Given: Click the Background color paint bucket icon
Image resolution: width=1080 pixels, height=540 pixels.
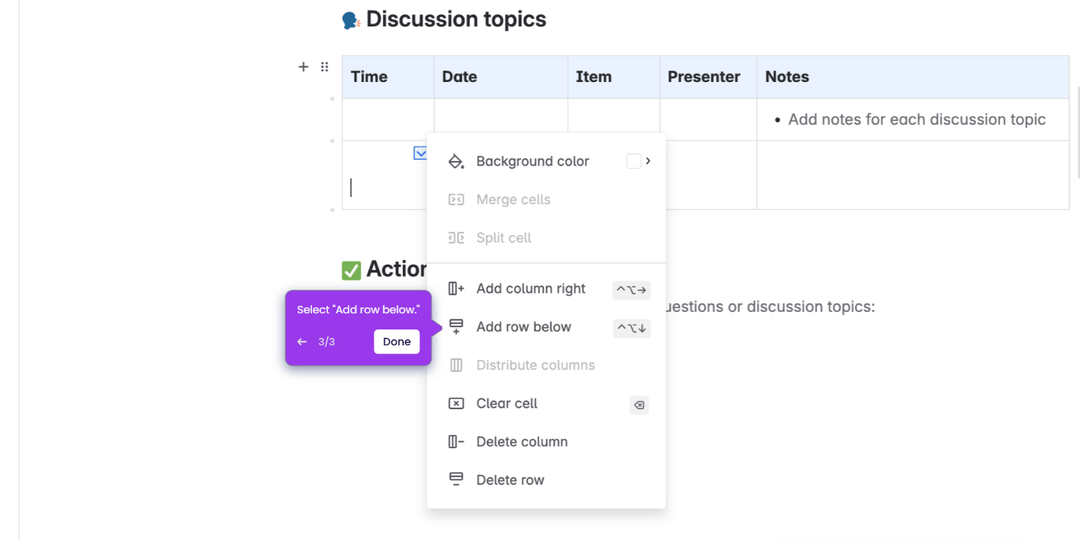Looking at the screenshot, I should [456, 161].
